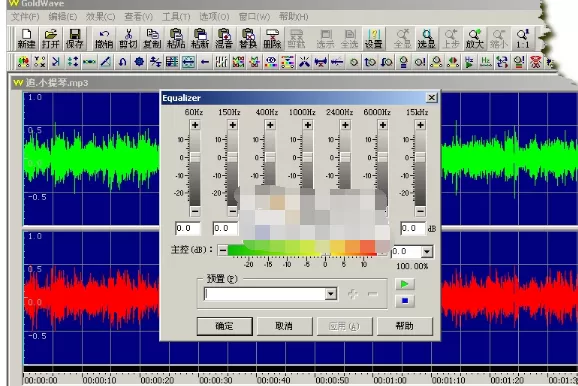Click the 复制 (Copy) toolbar icon

tap(152, 39)
